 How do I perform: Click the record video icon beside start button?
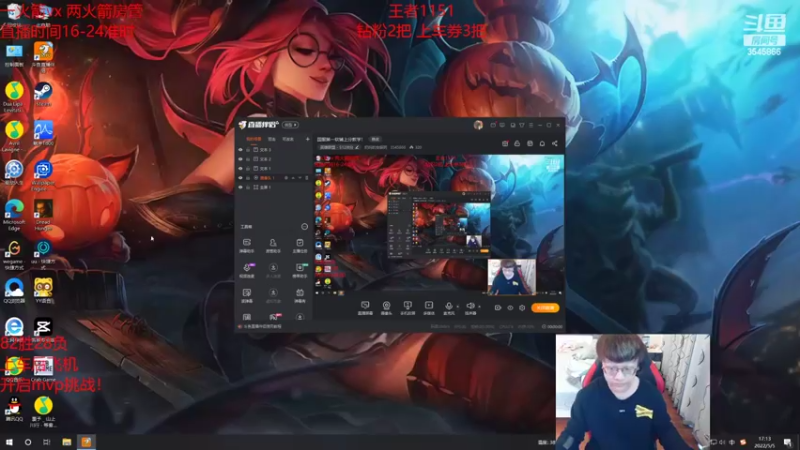coord(497,308)
